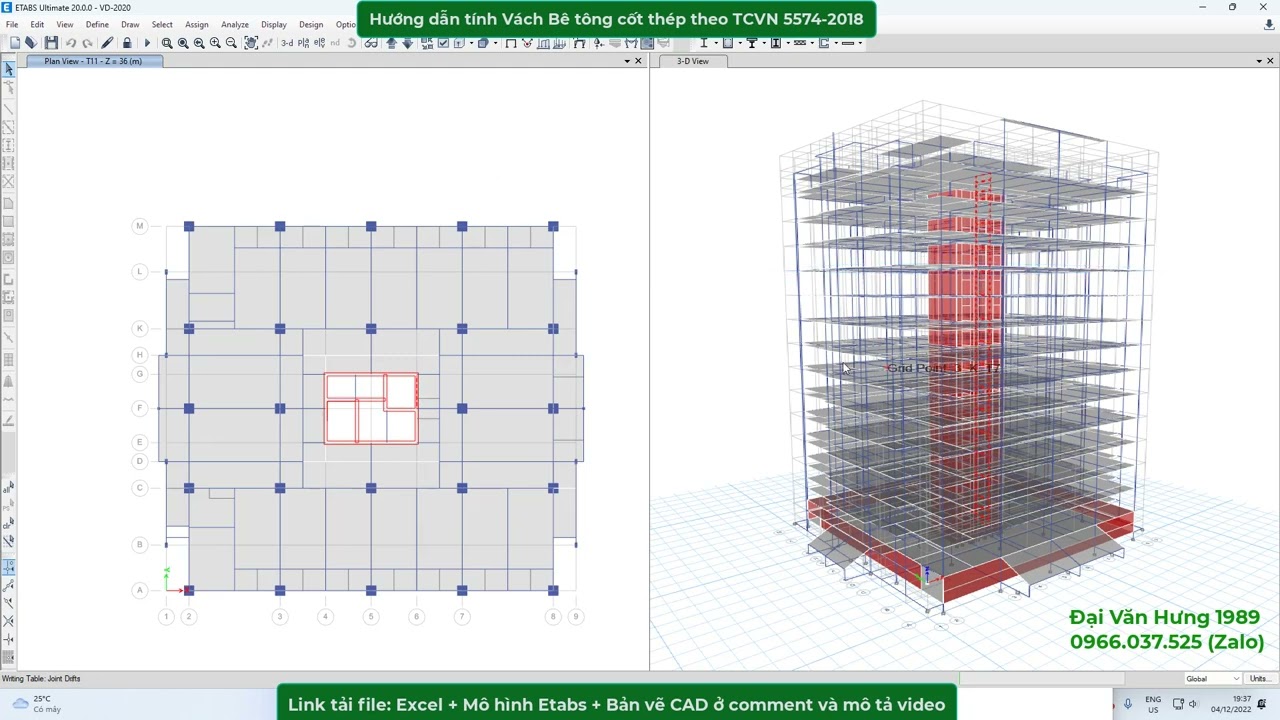Click the previous zoom icon
This screenshot has width=1280, height=720.
point(199,43)
